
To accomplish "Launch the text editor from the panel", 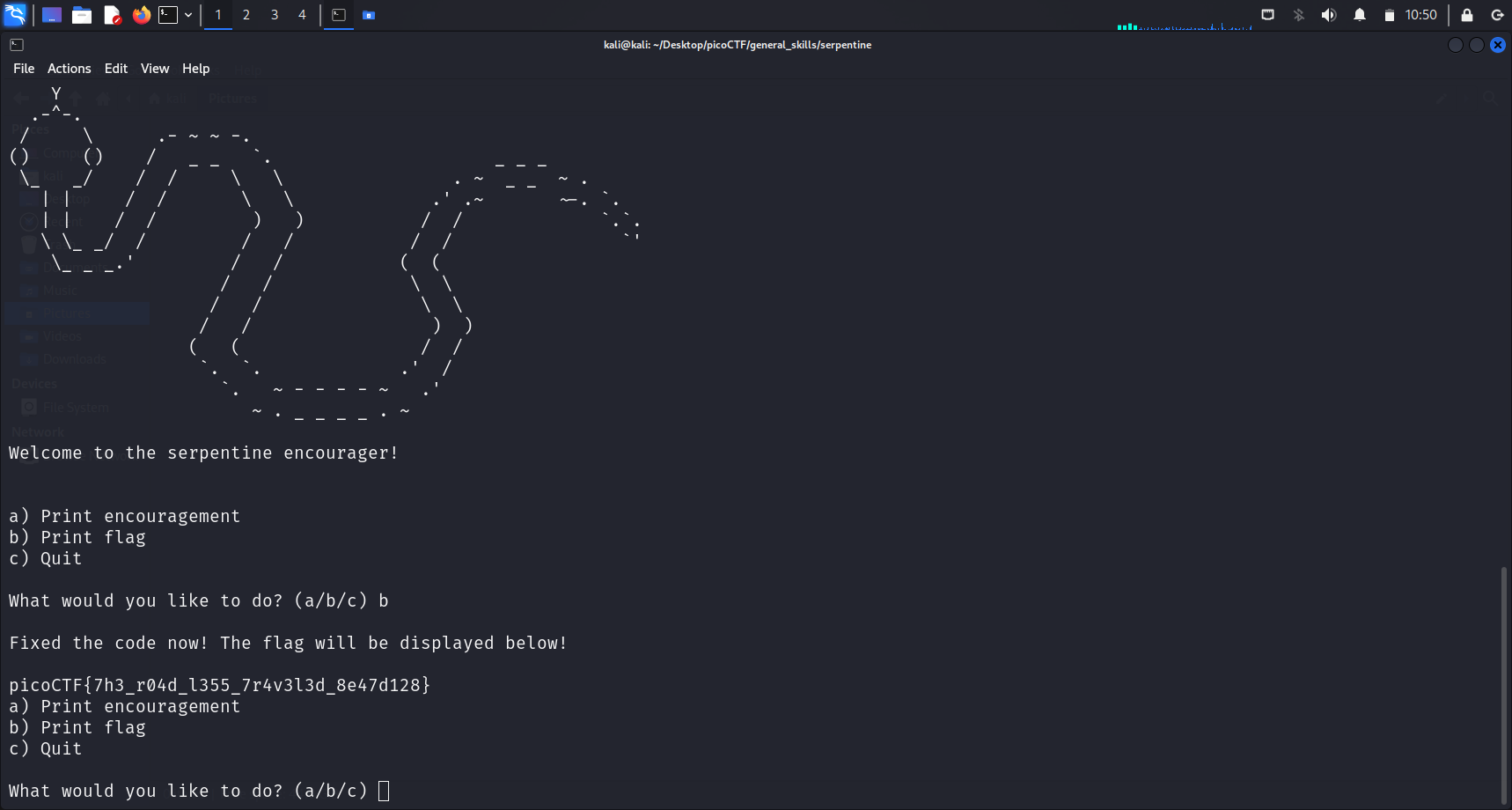I will [x=112, y=15].
